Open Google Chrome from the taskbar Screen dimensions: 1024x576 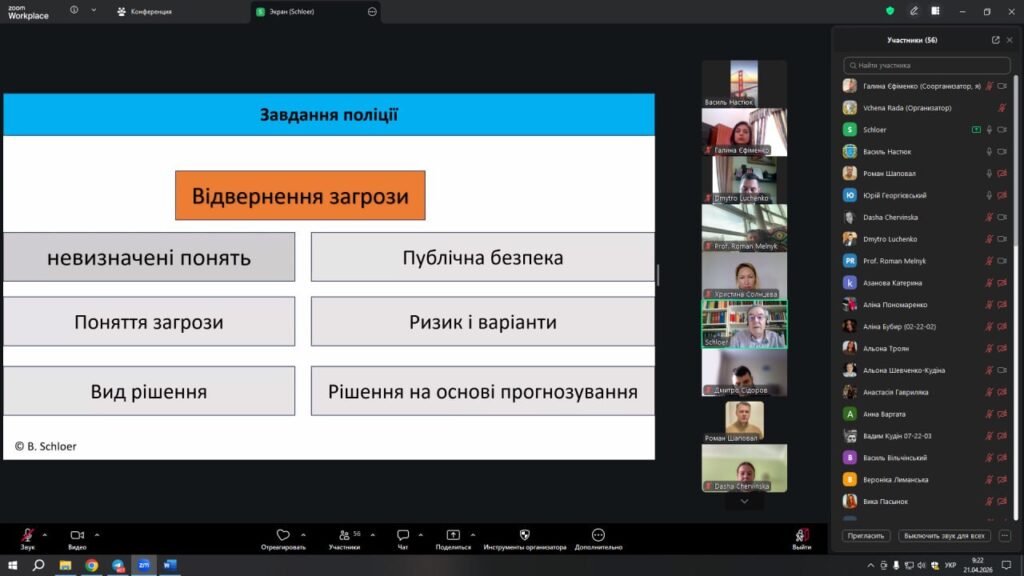click(92, 565)
